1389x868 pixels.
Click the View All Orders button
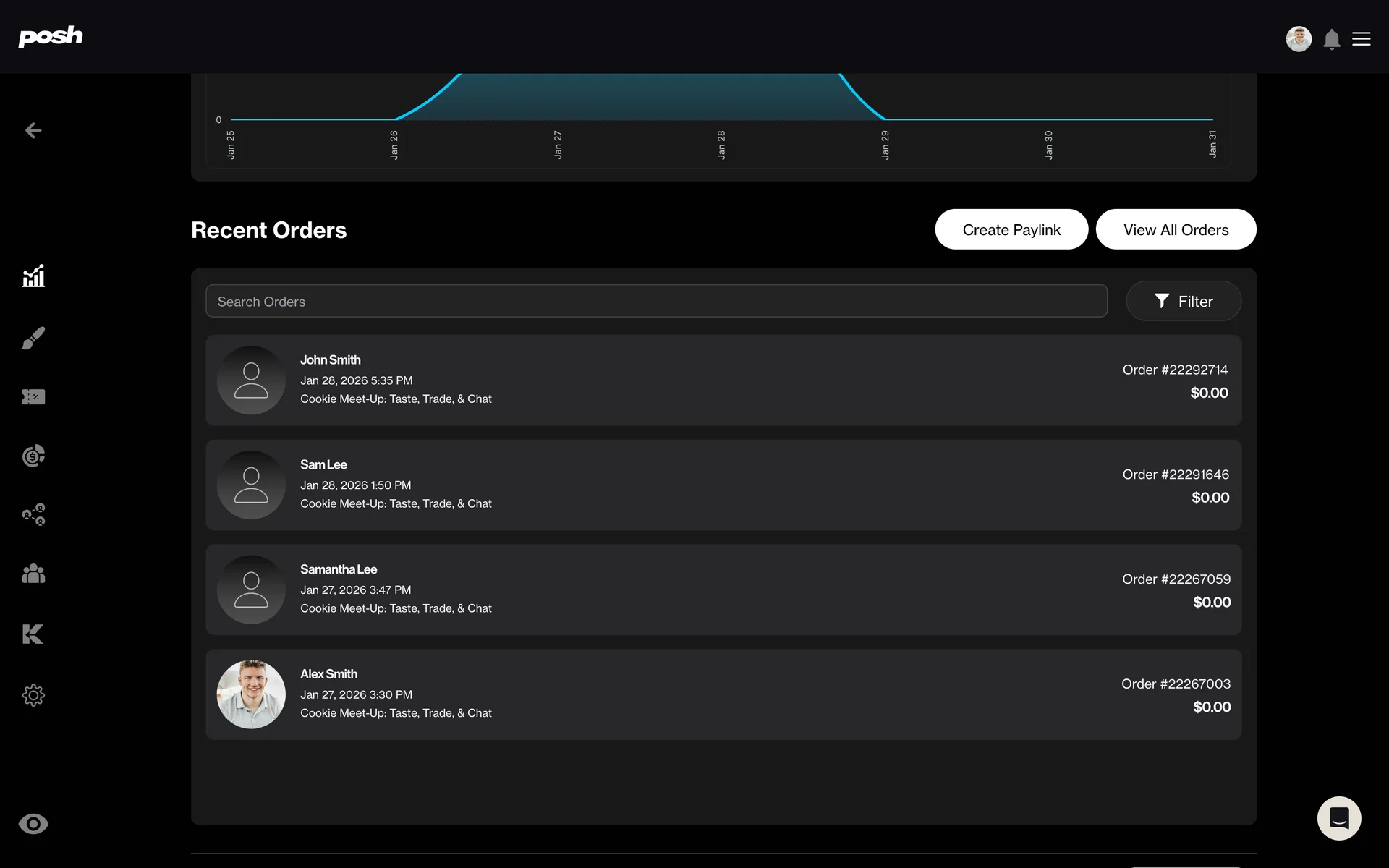(x=1176, y=229)
